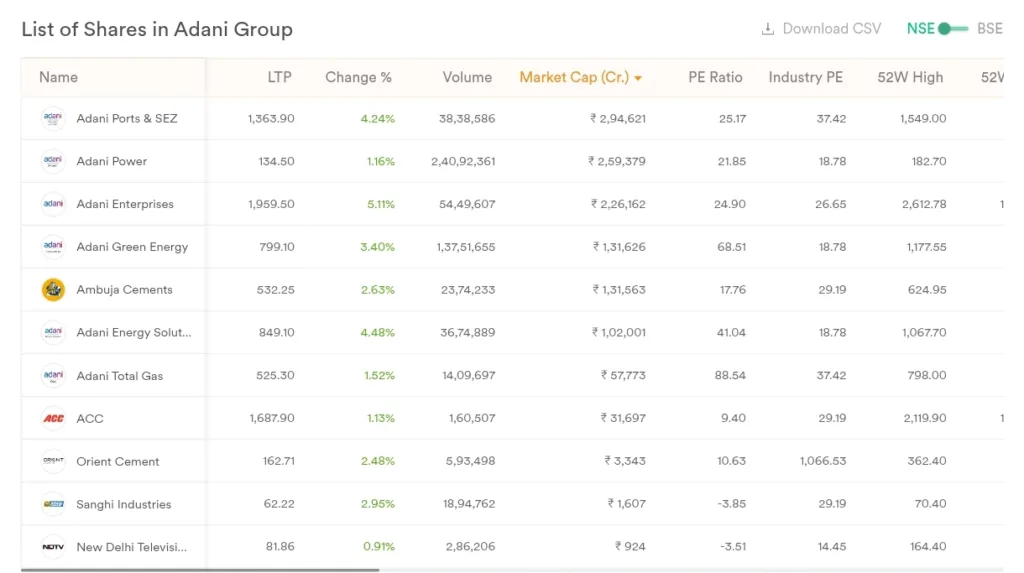Click the Market Cap sort arrow
Screen dimensions: 1024x573
638,78
